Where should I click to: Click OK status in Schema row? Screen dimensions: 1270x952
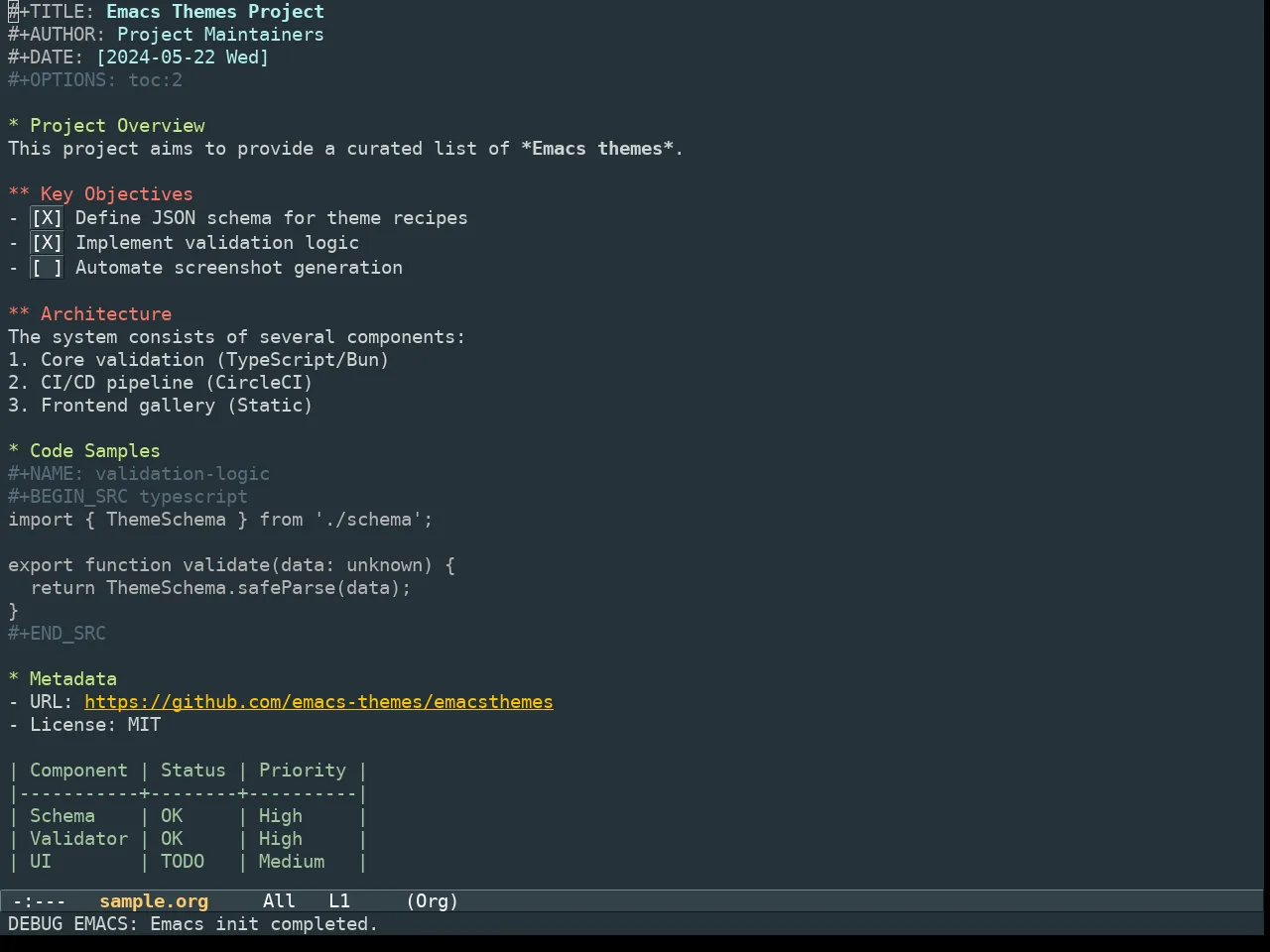click(x=172, y=816)
